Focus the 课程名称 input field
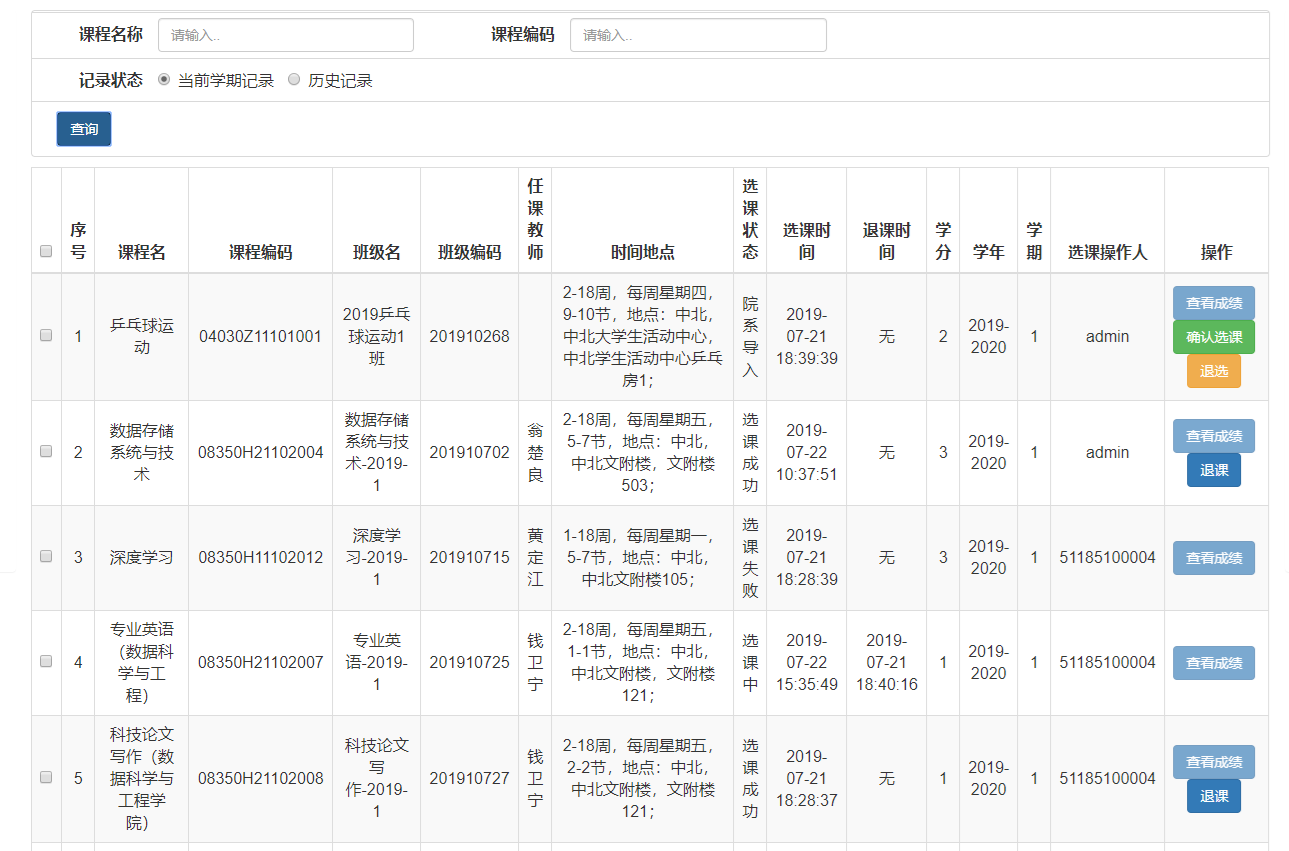 (x=286, y=35)
